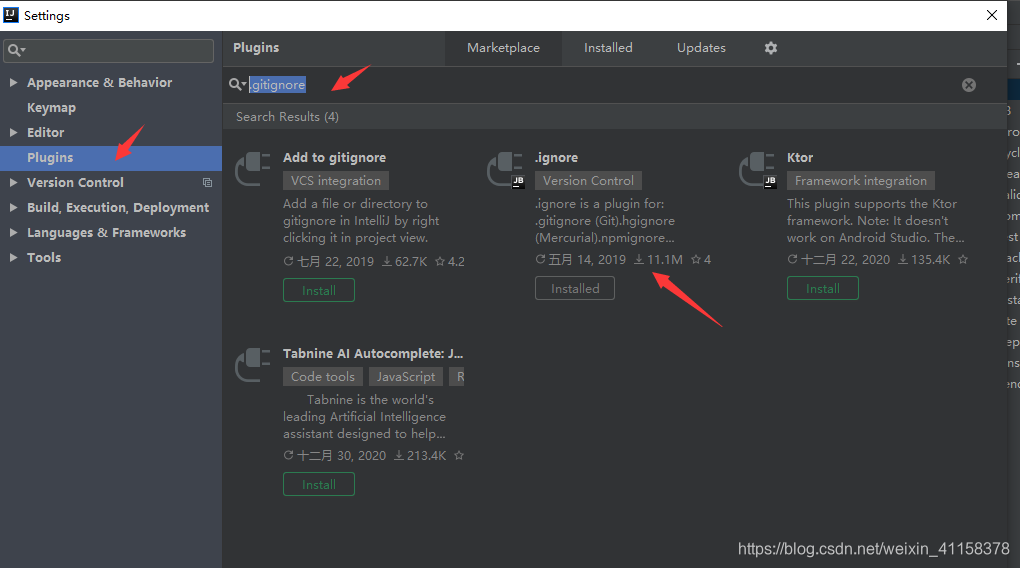
Task: Expand Languages & Frameworks arrow
Action: (13, 233)
